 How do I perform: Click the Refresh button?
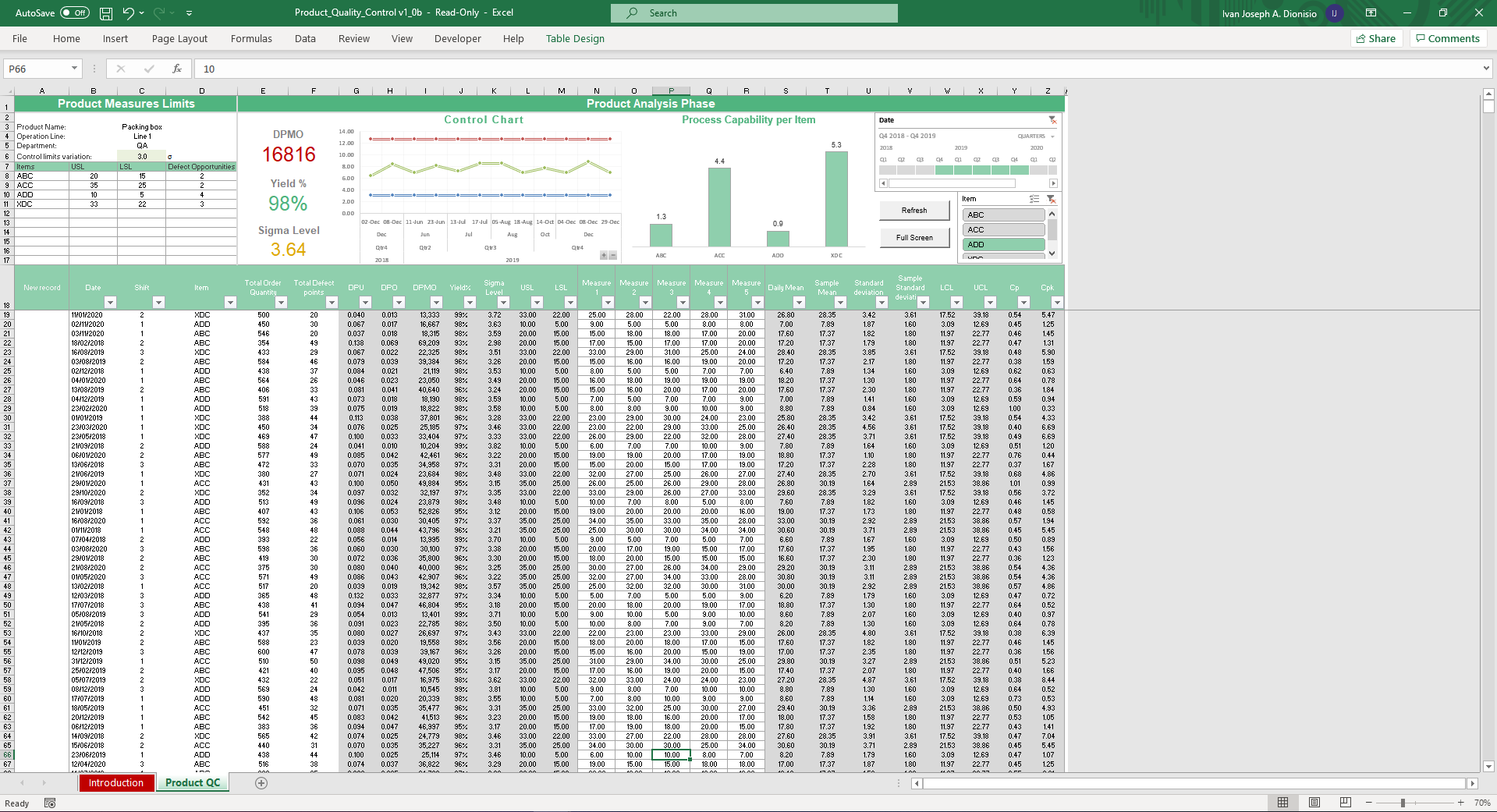(x=914, y=211)
